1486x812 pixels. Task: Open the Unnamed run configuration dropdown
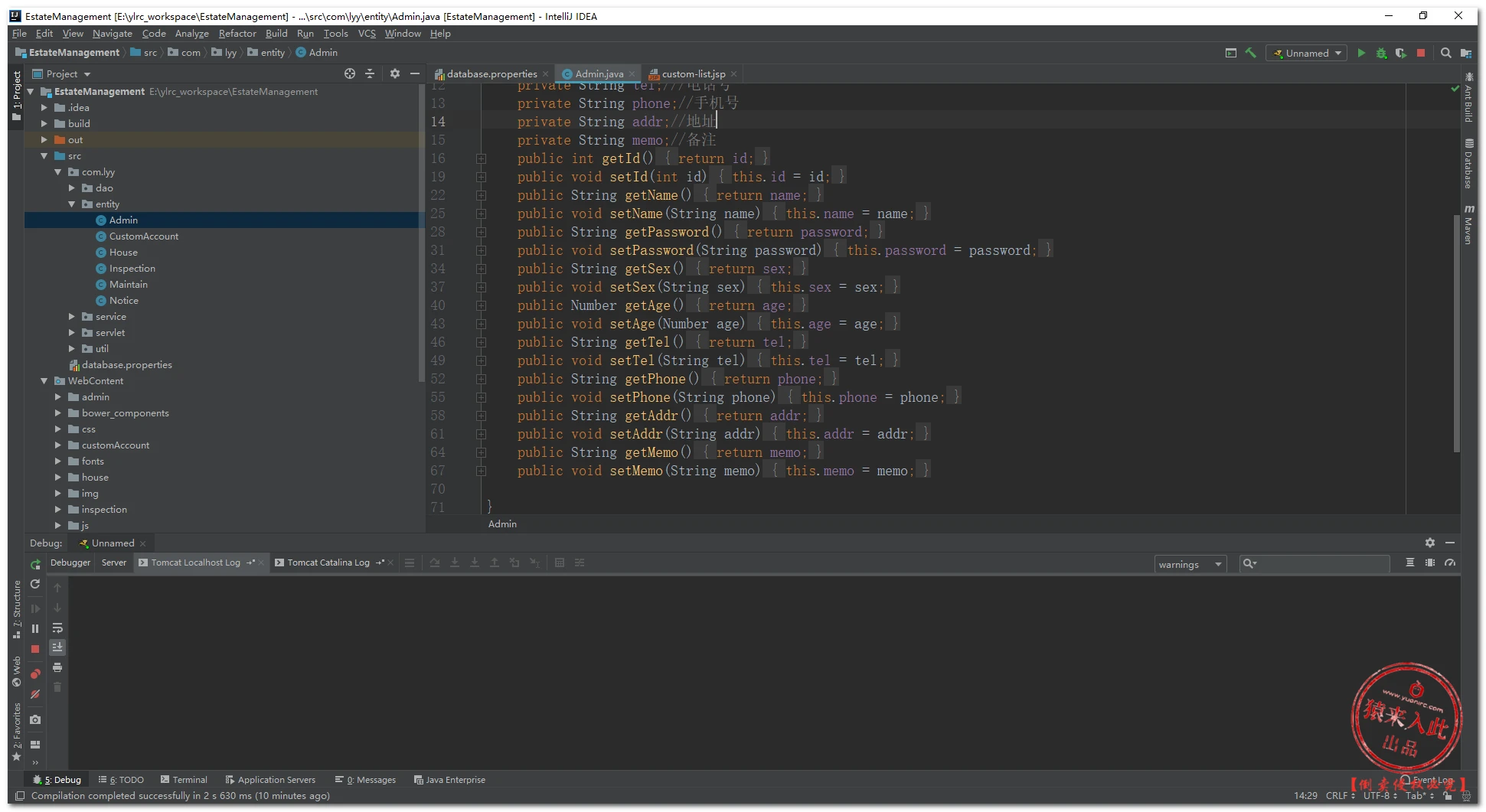[x=1308, y=53]
